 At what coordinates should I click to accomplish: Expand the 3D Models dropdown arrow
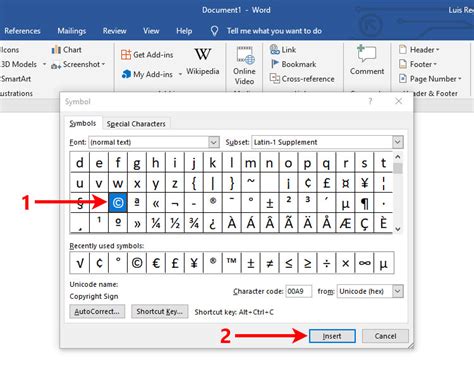pyautogui.click(x=44, y=64)
